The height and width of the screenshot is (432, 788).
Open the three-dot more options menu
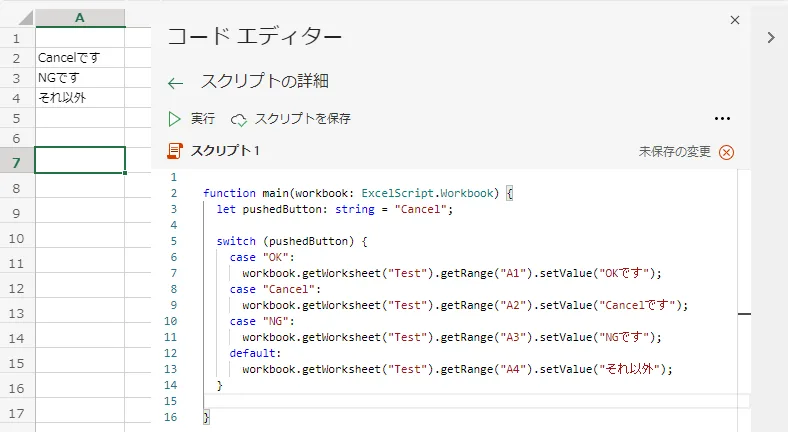coord(723,119)
